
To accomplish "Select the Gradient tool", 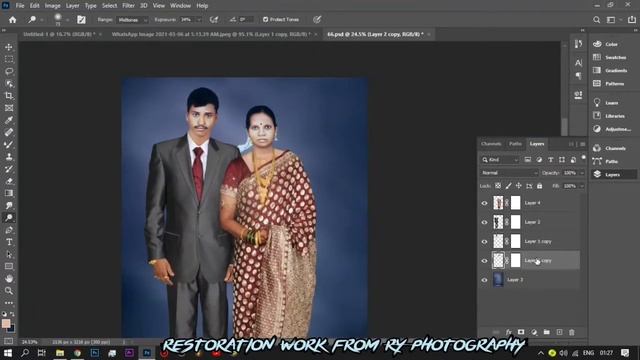I will [x=9, y=193].
